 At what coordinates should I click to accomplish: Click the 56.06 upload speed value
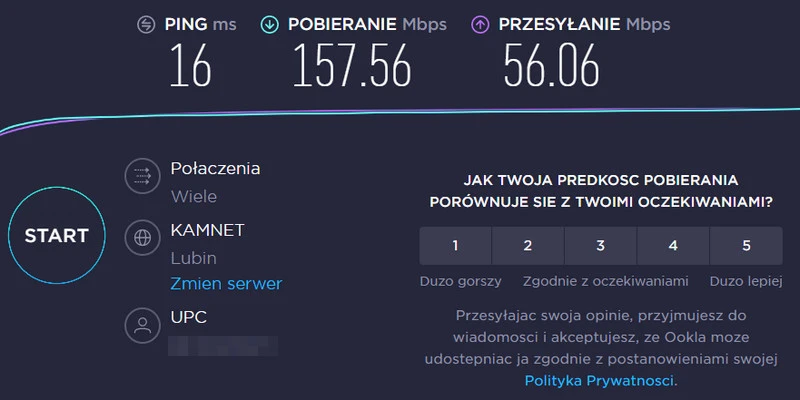click(x=551, y=68)
